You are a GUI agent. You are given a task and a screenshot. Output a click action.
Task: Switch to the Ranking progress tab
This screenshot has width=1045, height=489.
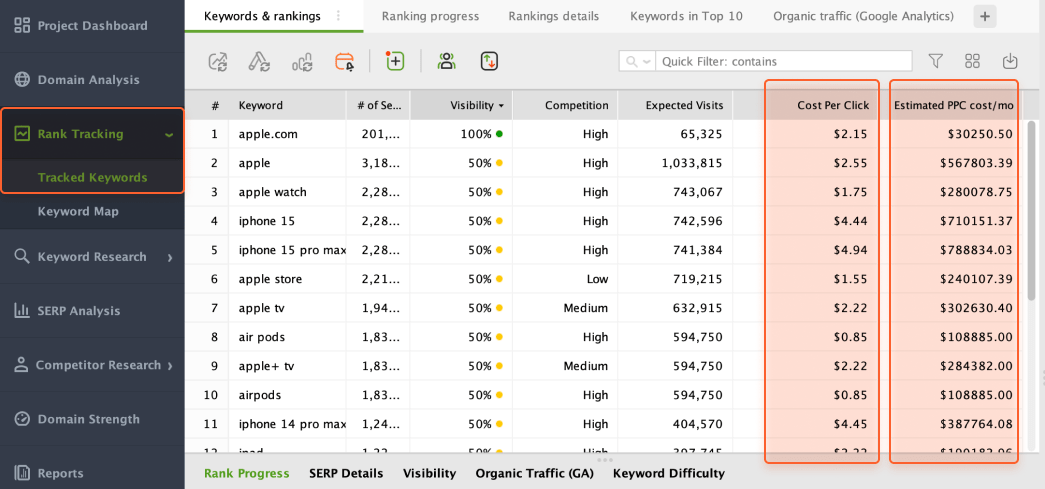pyautogui.click(x=431, y=16)
